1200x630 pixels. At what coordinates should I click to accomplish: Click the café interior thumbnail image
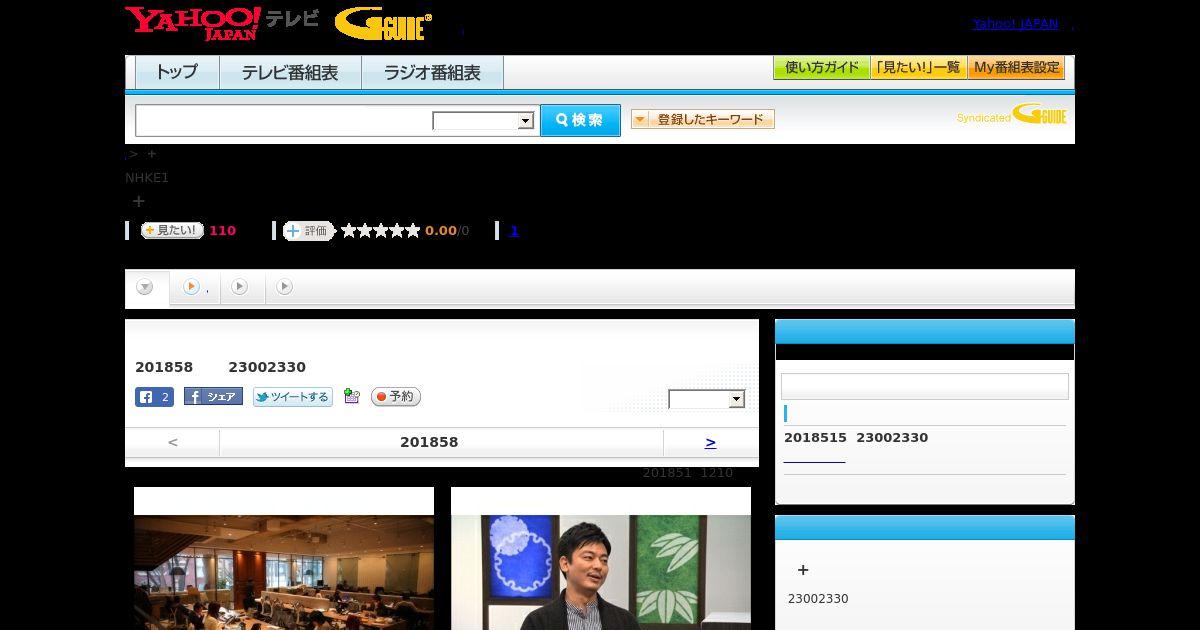(x=284, y=572)
